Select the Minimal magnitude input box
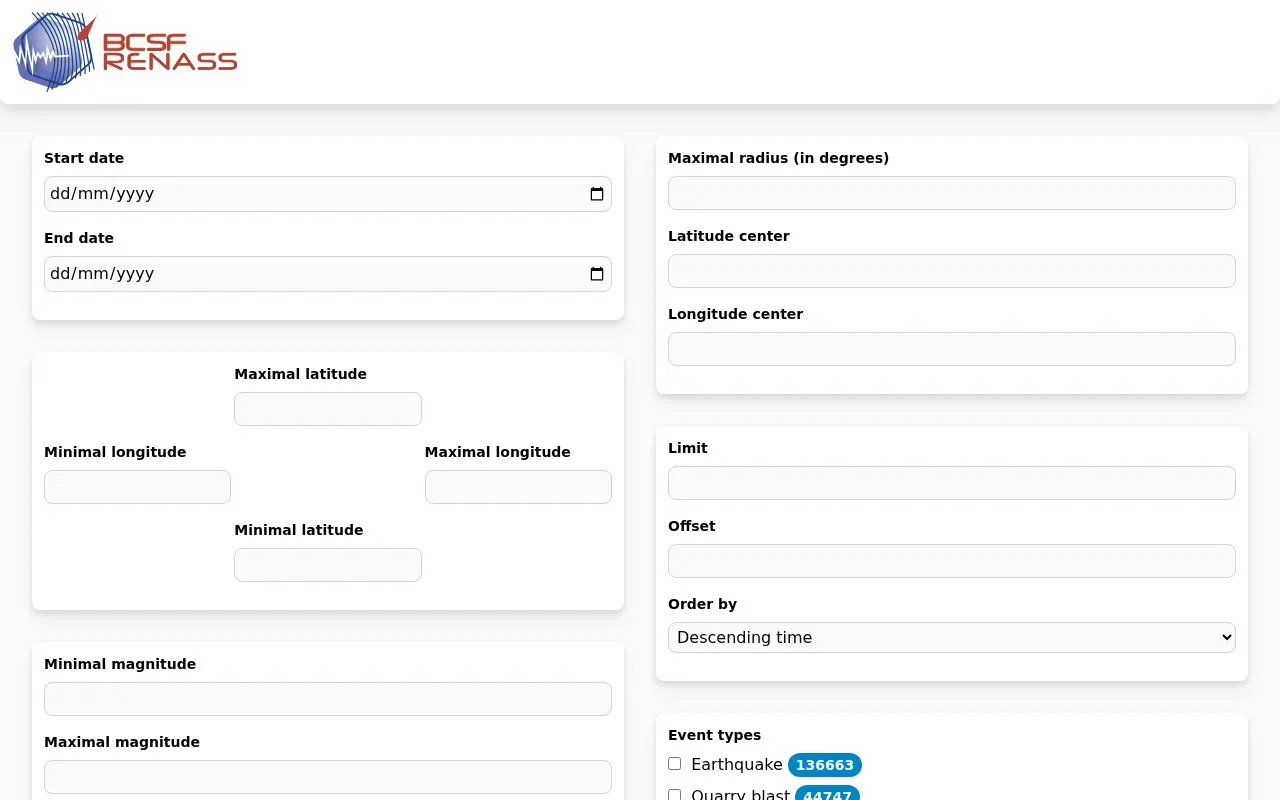 tap(328, 699)
